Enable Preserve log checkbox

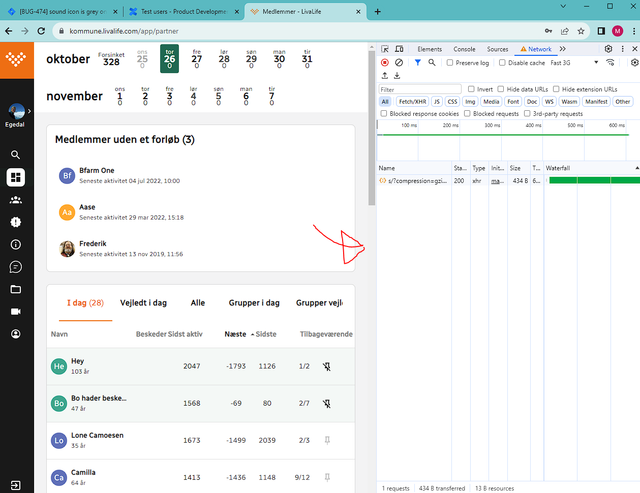coord(450,63)
